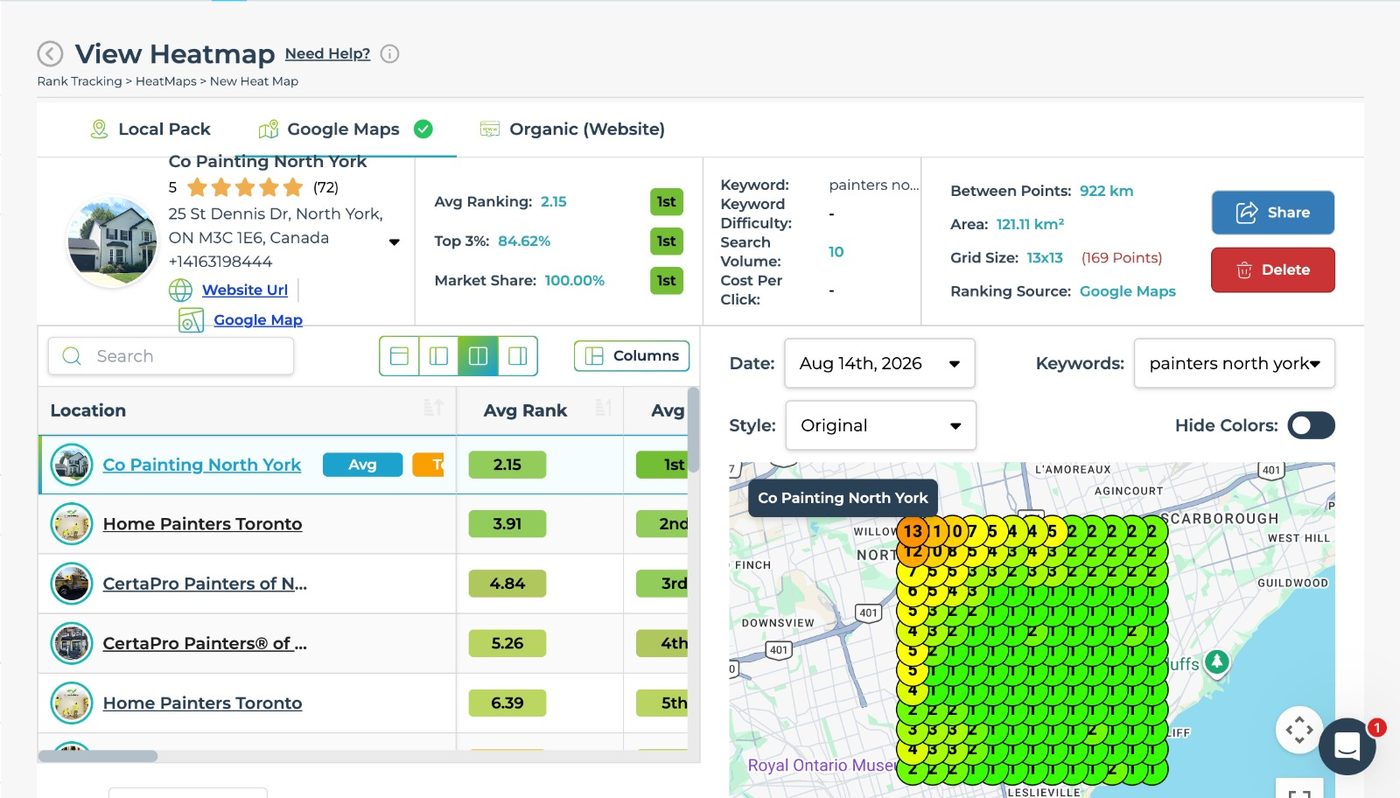The height and width of the screenshot is (798, 1400).
Task: Click the table horizontal scrollbar
Action: click(98, 756)
